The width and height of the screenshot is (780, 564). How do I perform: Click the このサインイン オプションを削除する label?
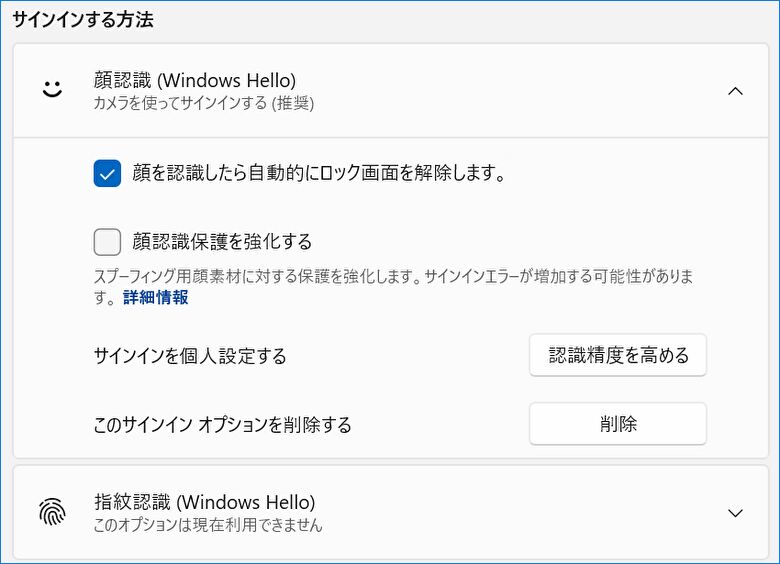[x=222, y=425]
